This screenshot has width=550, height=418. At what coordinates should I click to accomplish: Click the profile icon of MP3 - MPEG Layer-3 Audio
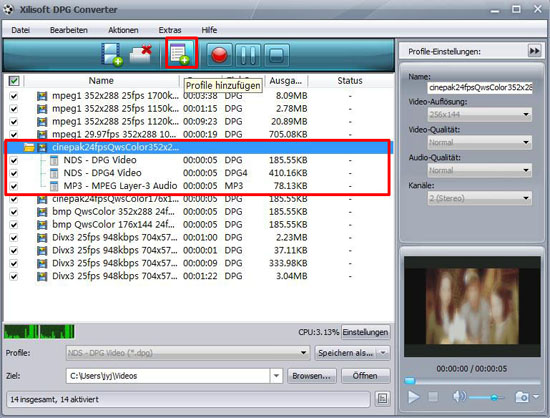[54, 186]
